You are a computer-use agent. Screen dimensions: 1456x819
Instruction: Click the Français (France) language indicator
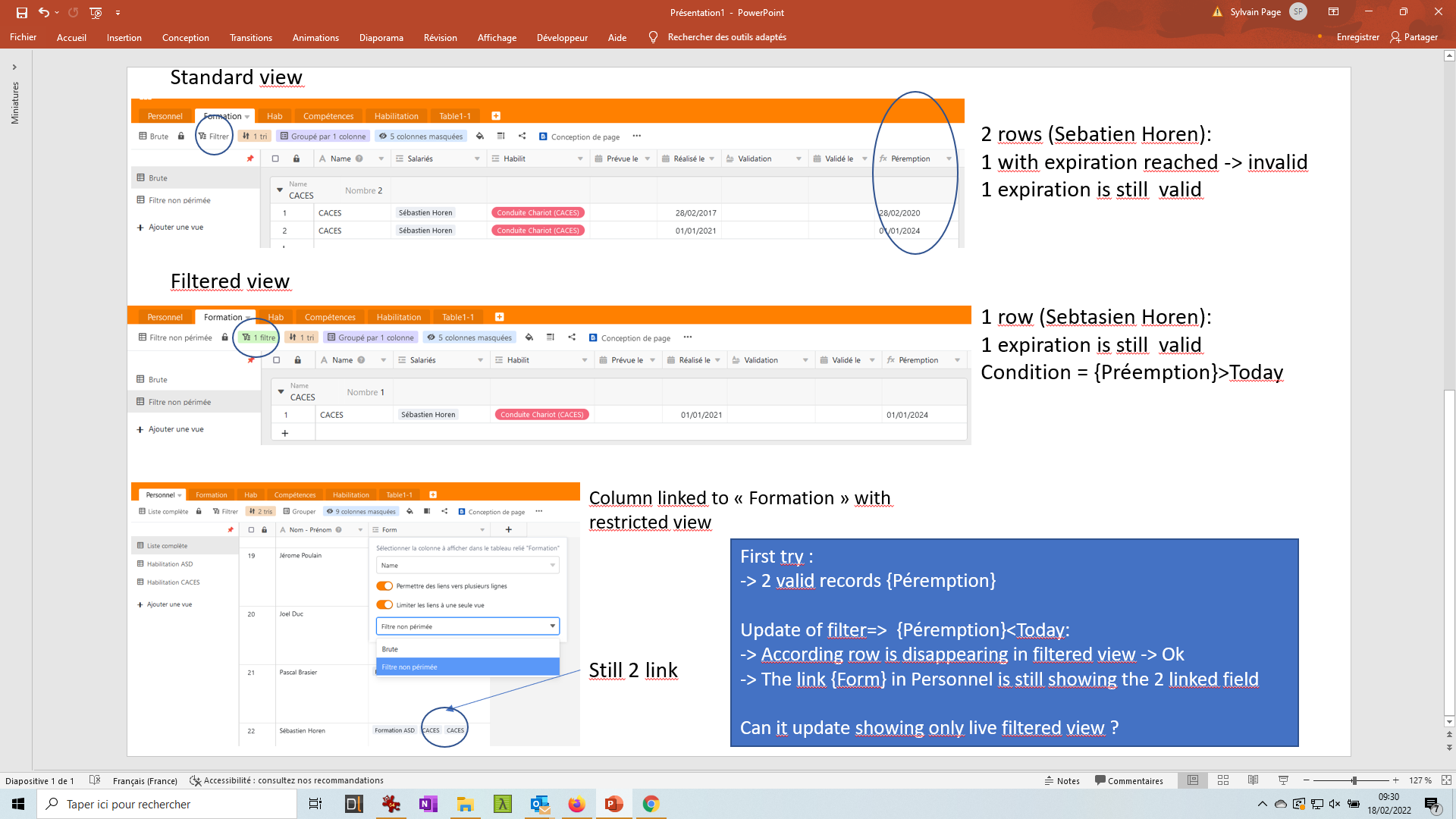pos(145,780)
